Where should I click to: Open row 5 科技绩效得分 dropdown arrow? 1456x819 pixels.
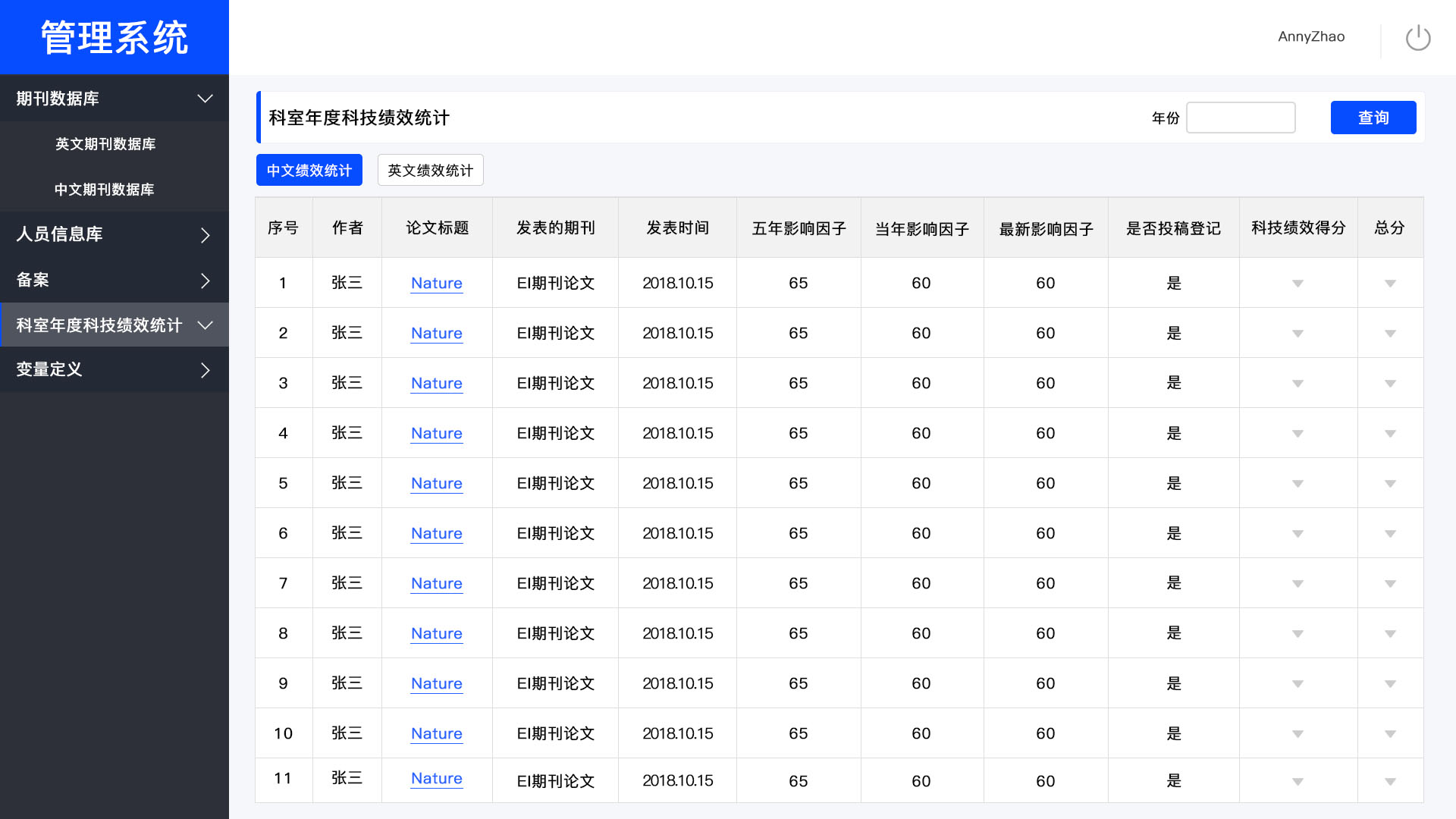pos(1298,484)
